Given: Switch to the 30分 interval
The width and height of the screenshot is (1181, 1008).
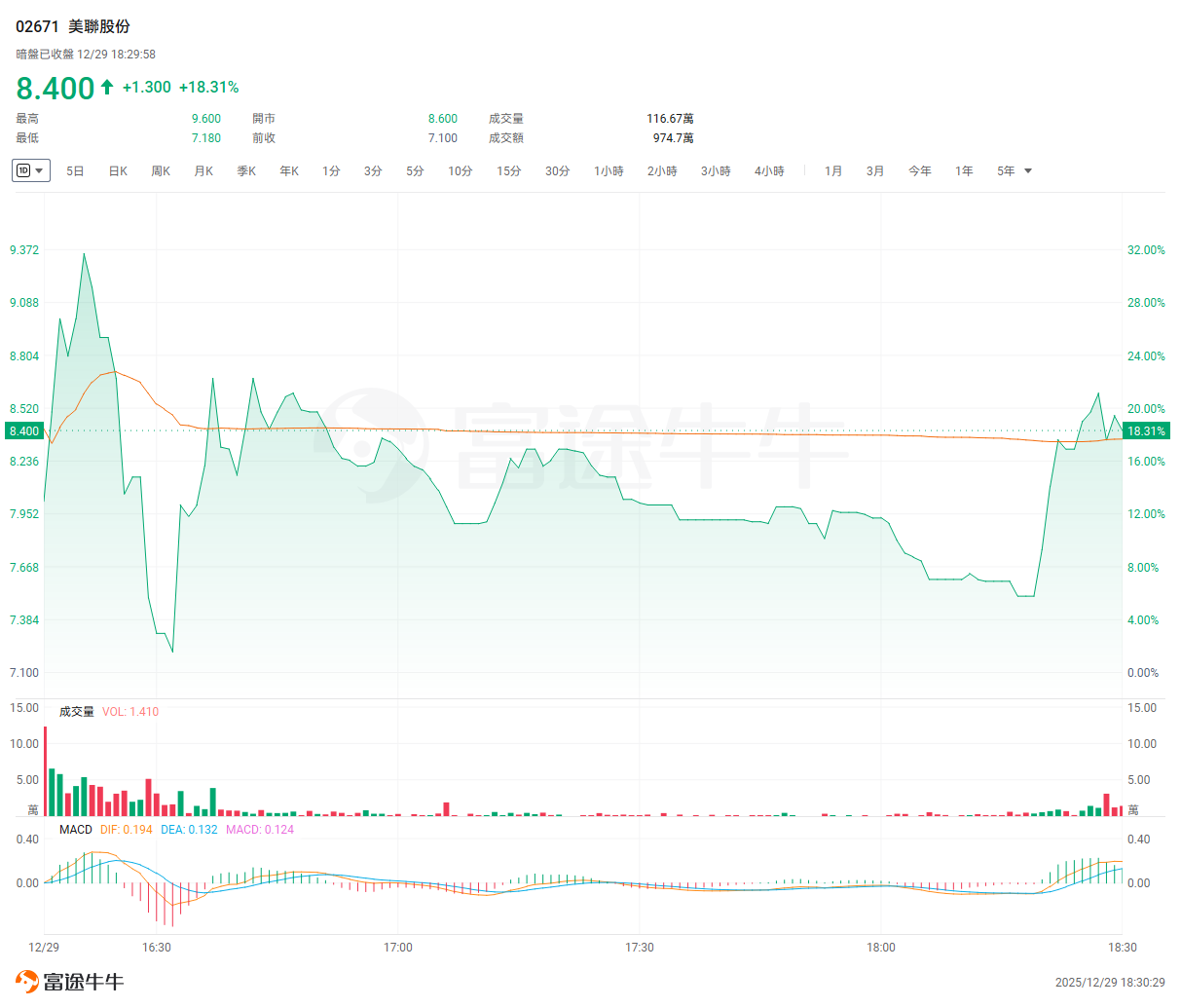Looking at the screenshot, I should (x=557, y=171).
